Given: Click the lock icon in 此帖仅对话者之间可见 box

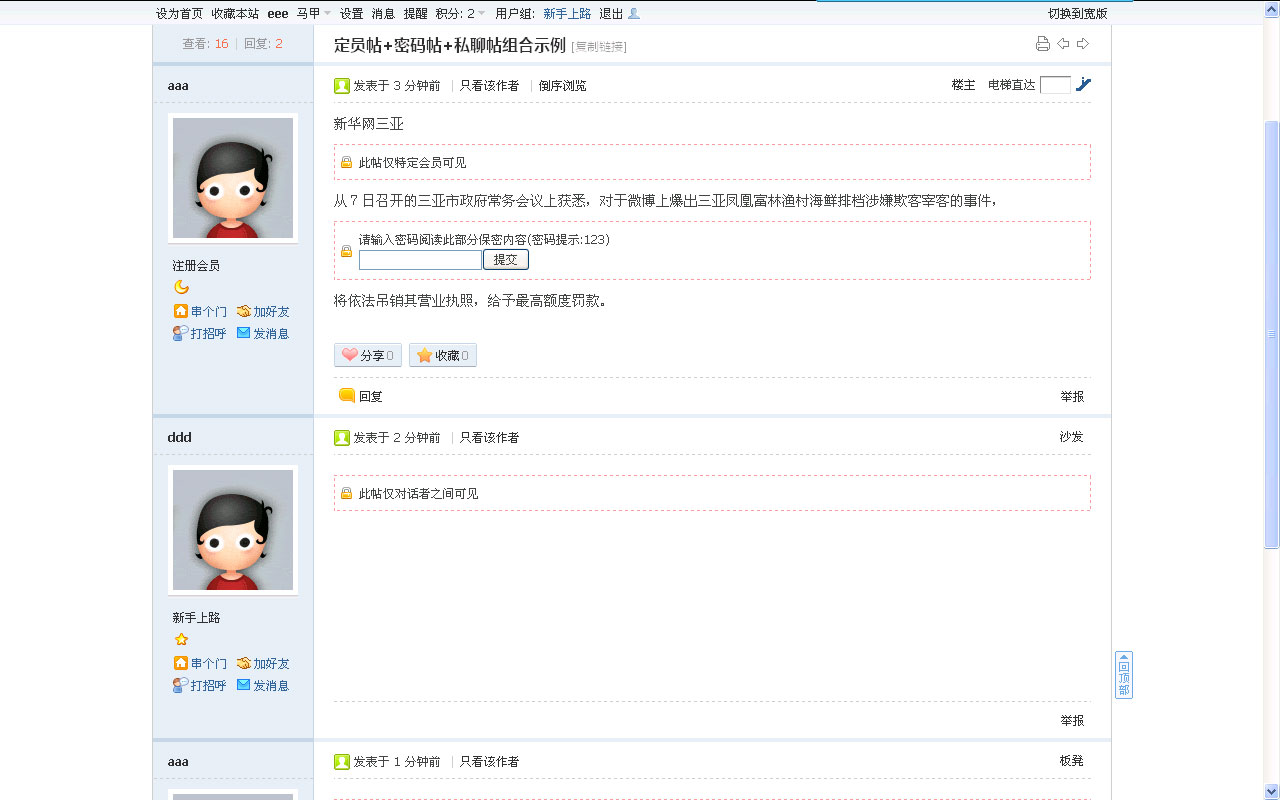Looking at the screenshot, I should (347, 493).
